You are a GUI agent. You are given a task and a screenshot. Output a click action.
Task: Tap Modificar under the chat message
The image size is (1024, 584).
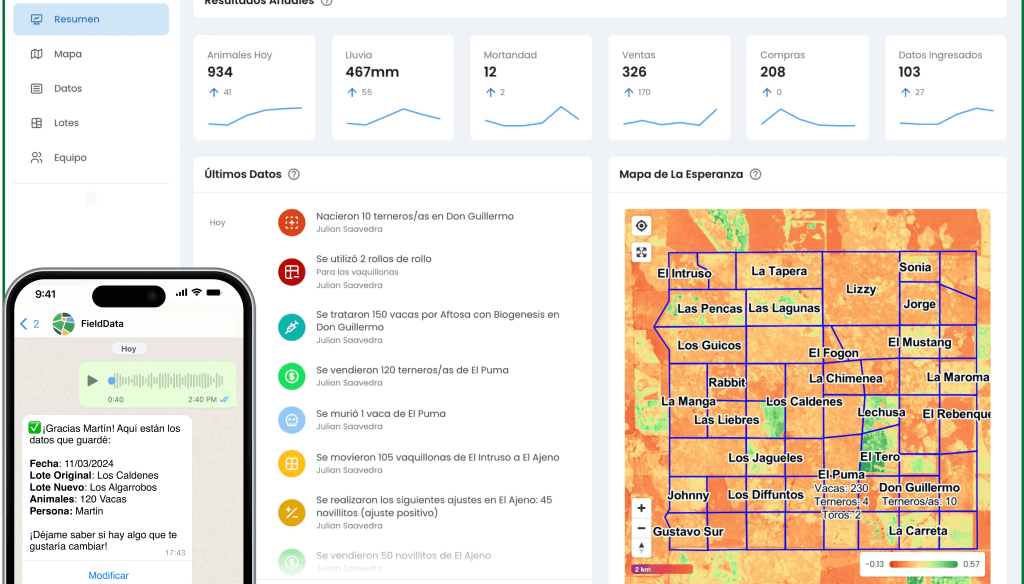tap(108, 576)
